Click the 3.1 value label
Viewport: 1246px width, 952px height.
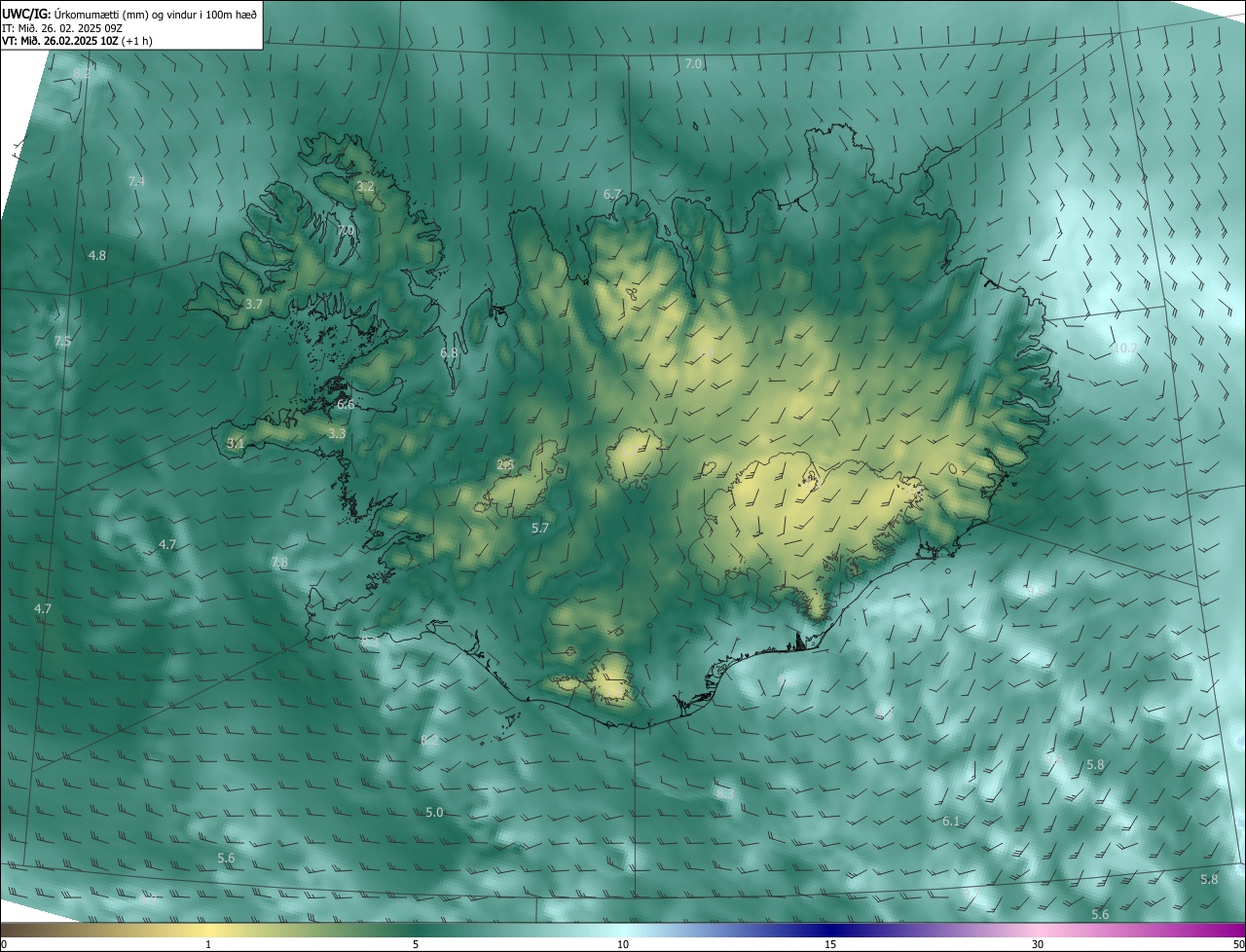tap(236, 443)
